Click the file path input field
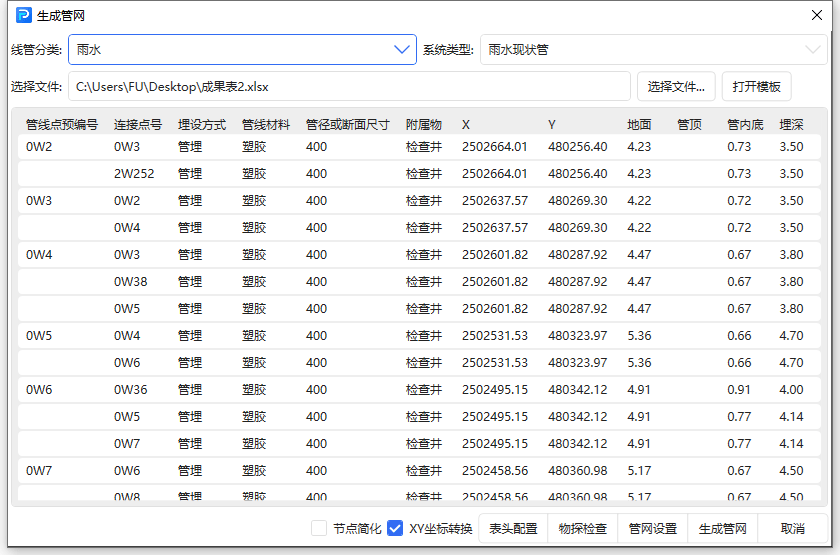The height and width of the screenshot is (555, 840). pos(349,86)
